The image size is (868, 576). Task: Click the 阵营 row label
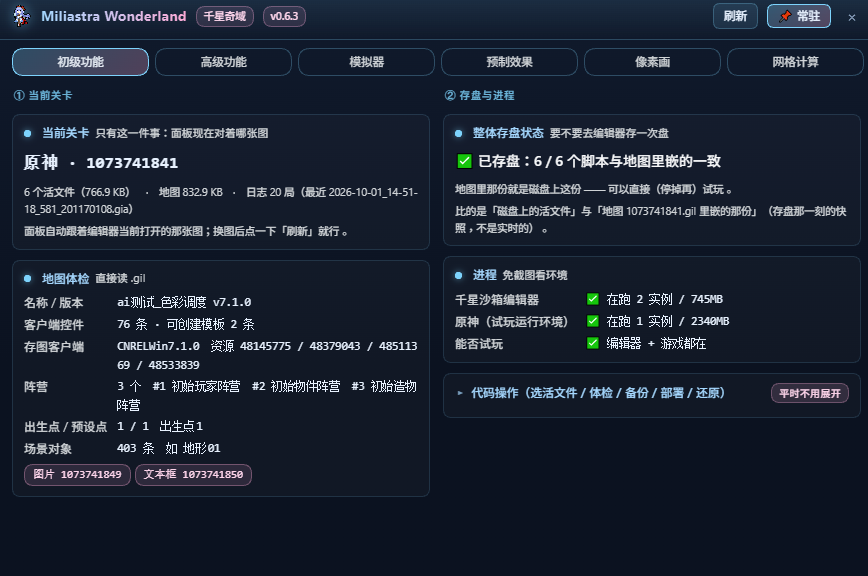35,387
